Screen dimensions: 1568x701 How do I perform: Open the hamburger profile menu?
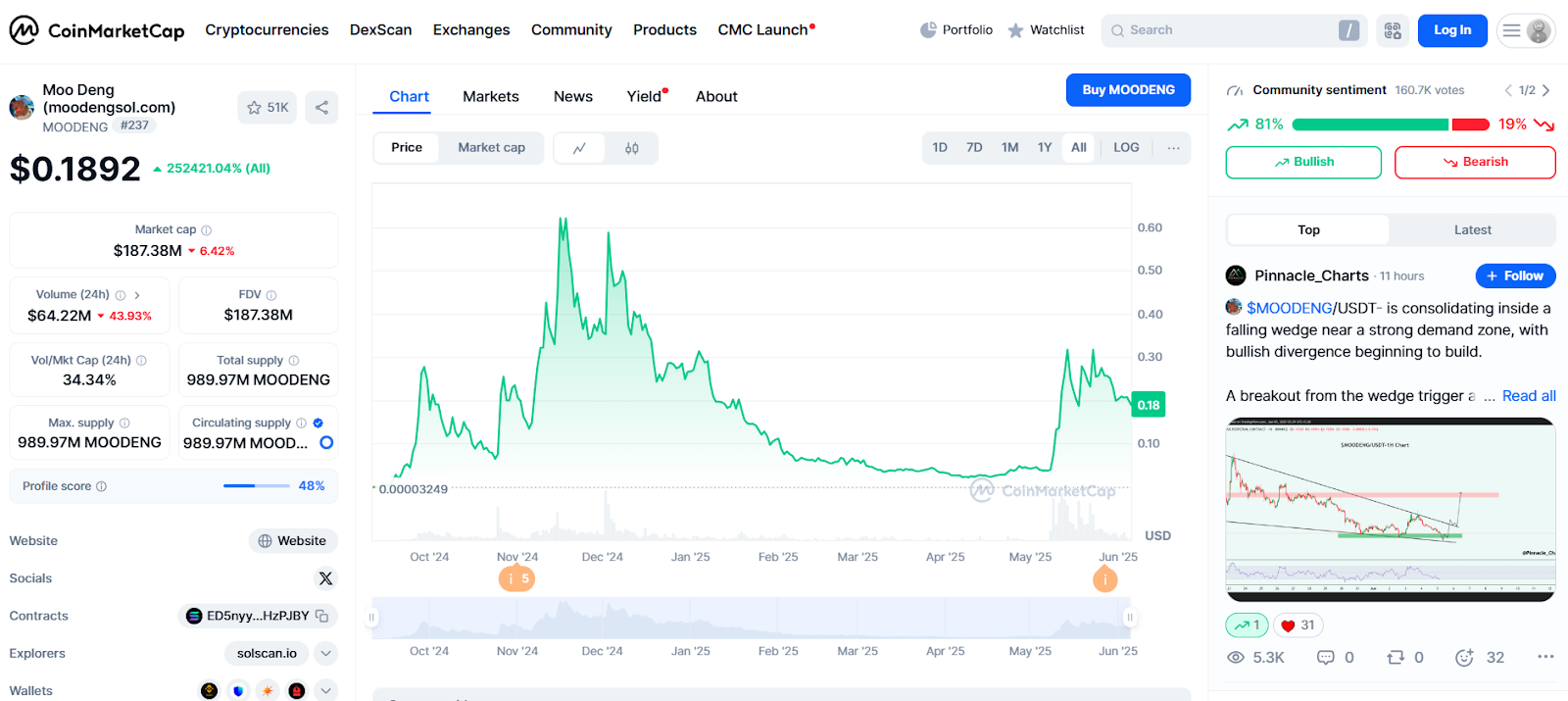coord(1528,30)
